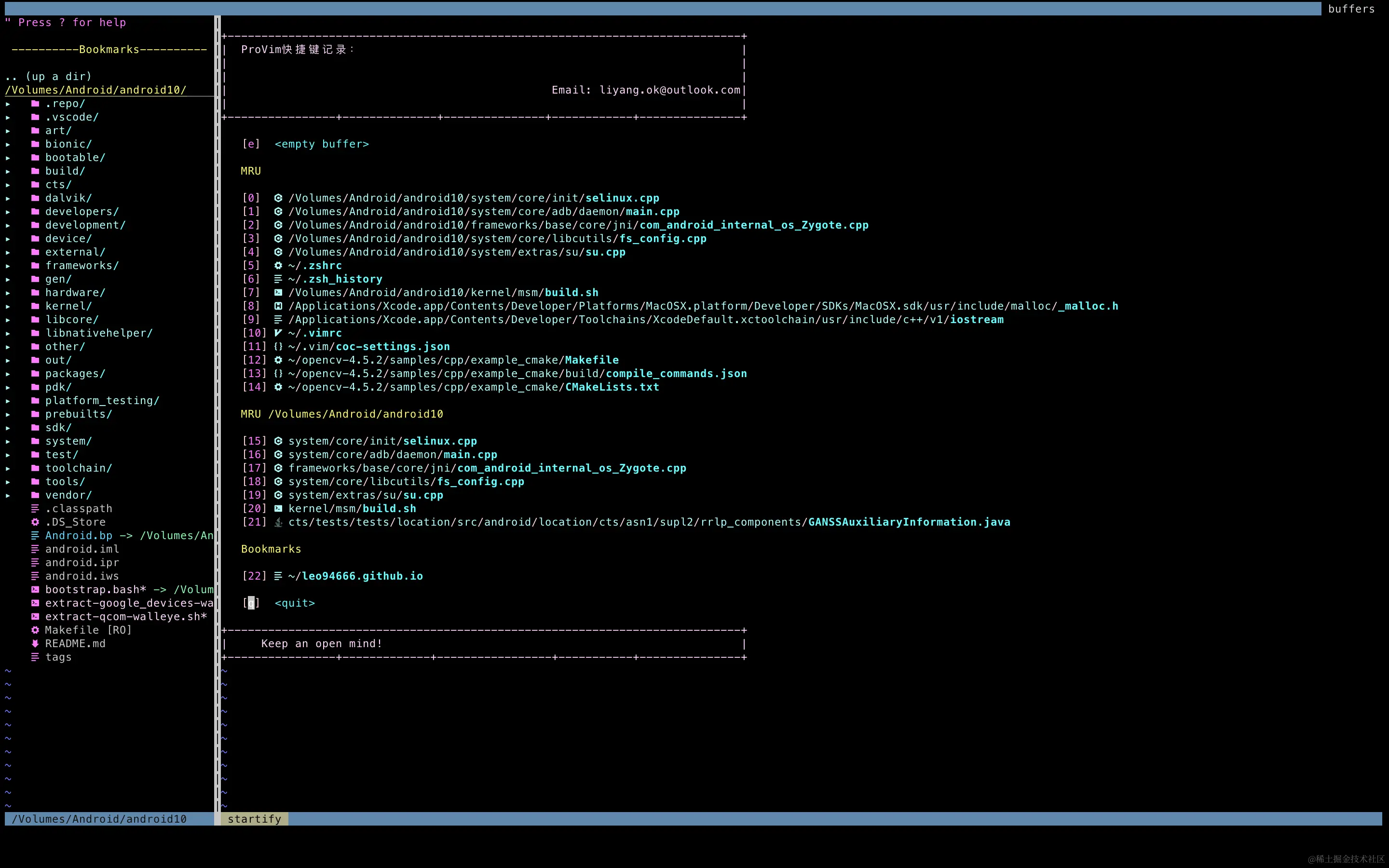This screenshot has width=1389, height=868.
Task: Select the buffers tab in tabline
Action: coord(1351,9)
